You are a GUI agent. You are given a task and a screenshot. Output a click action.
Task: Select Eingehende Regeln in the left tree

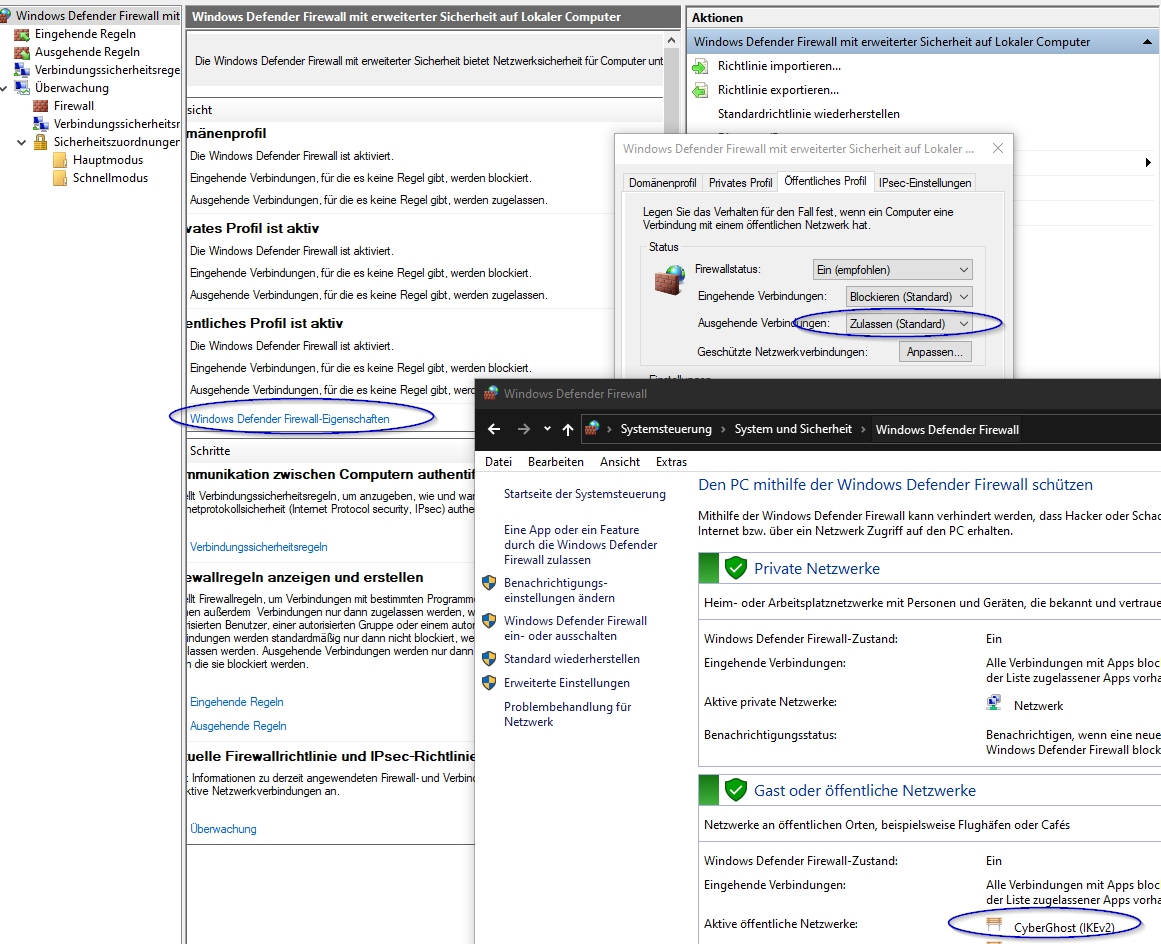point(85,34)
